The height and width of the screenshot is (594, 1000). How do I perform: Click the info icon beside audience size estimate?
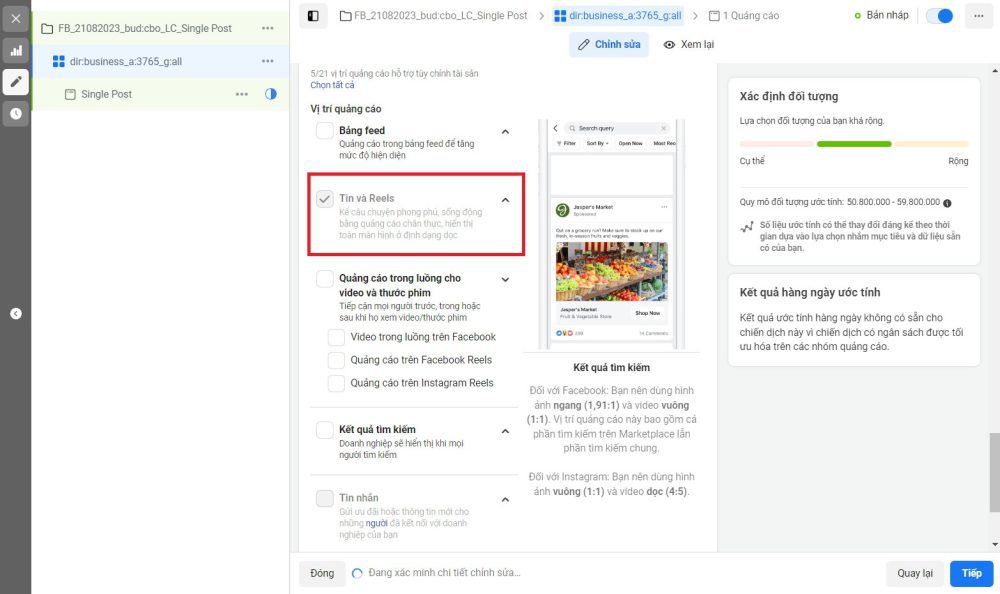point(947,203)
